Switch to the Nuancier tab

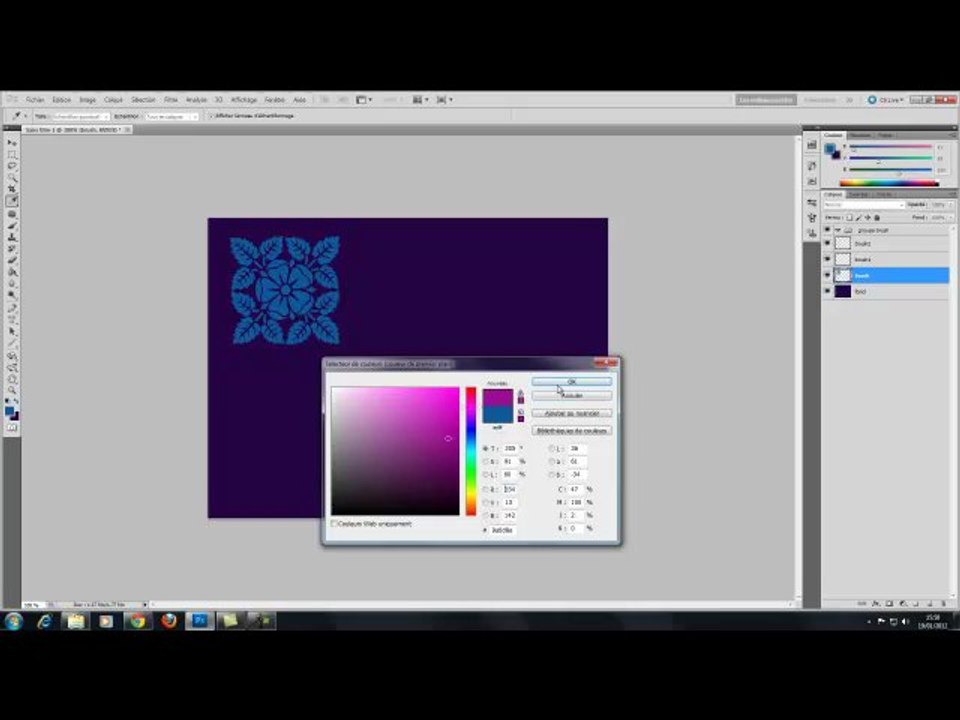[x=860, y=135]
